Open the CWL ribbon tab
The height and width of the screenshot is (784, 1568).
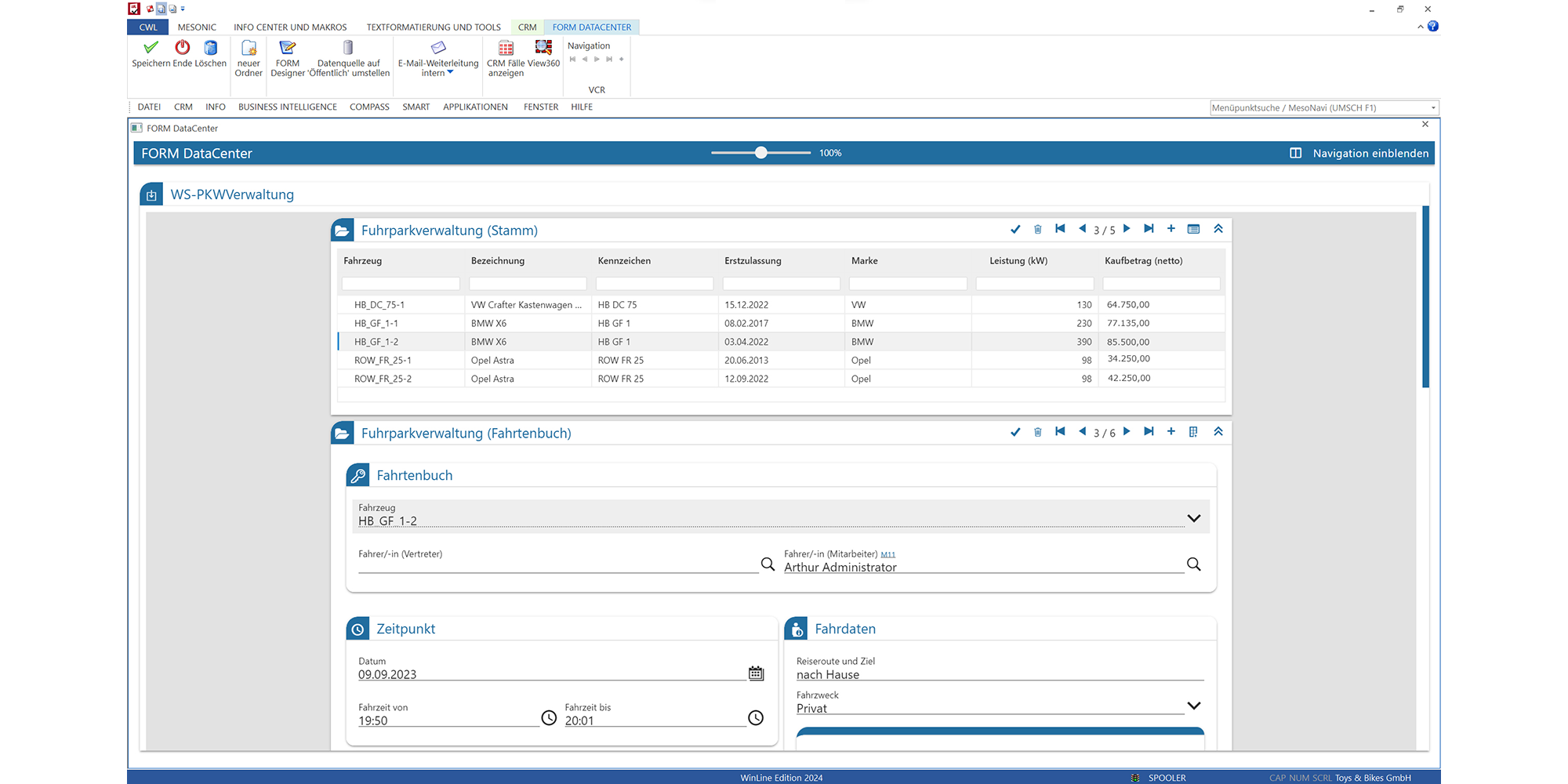tap(148, 27)
